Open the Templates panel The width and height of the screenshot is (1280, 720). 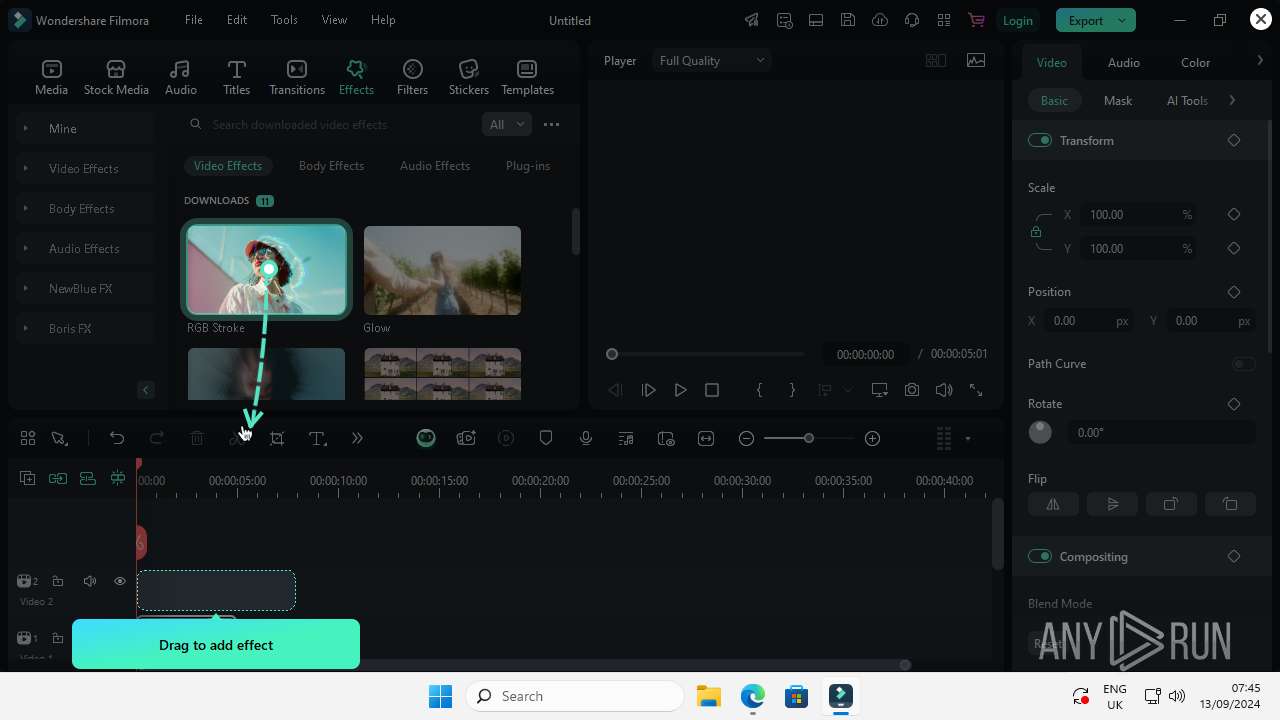[x=527, y=77]
